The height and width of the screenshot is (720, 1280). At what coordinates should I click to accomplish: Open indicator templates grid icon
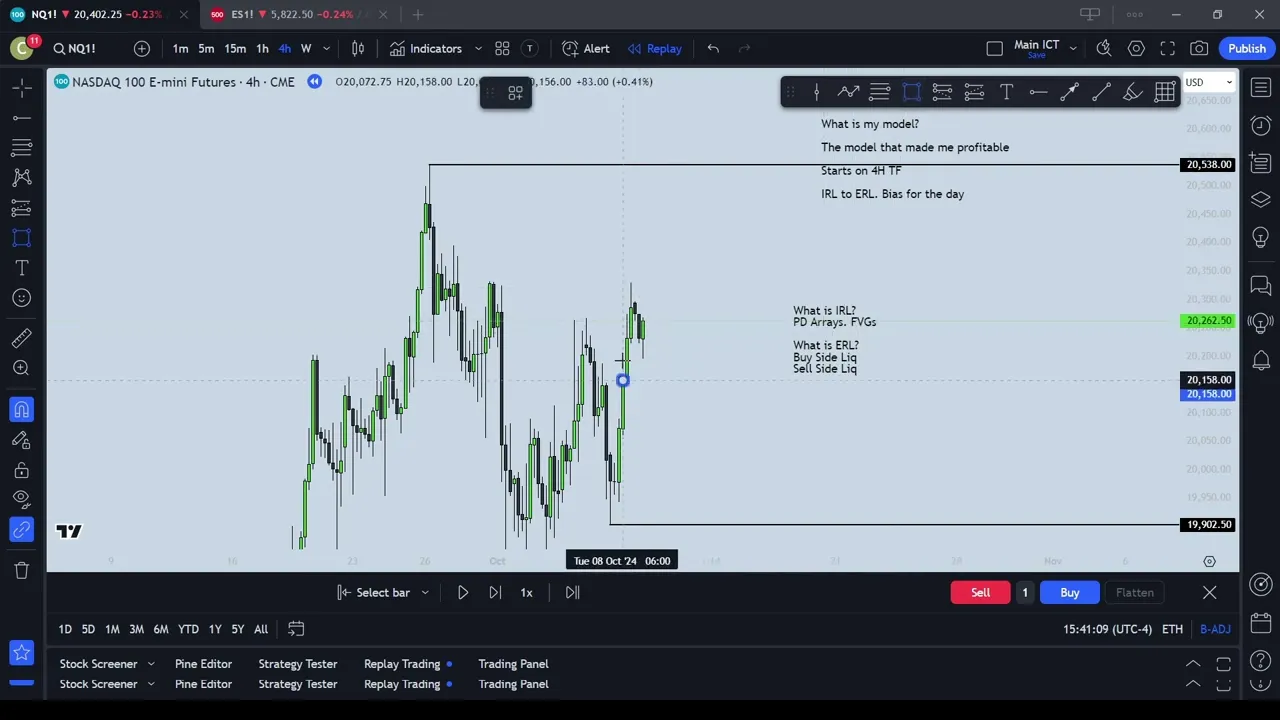pos(502,48)
